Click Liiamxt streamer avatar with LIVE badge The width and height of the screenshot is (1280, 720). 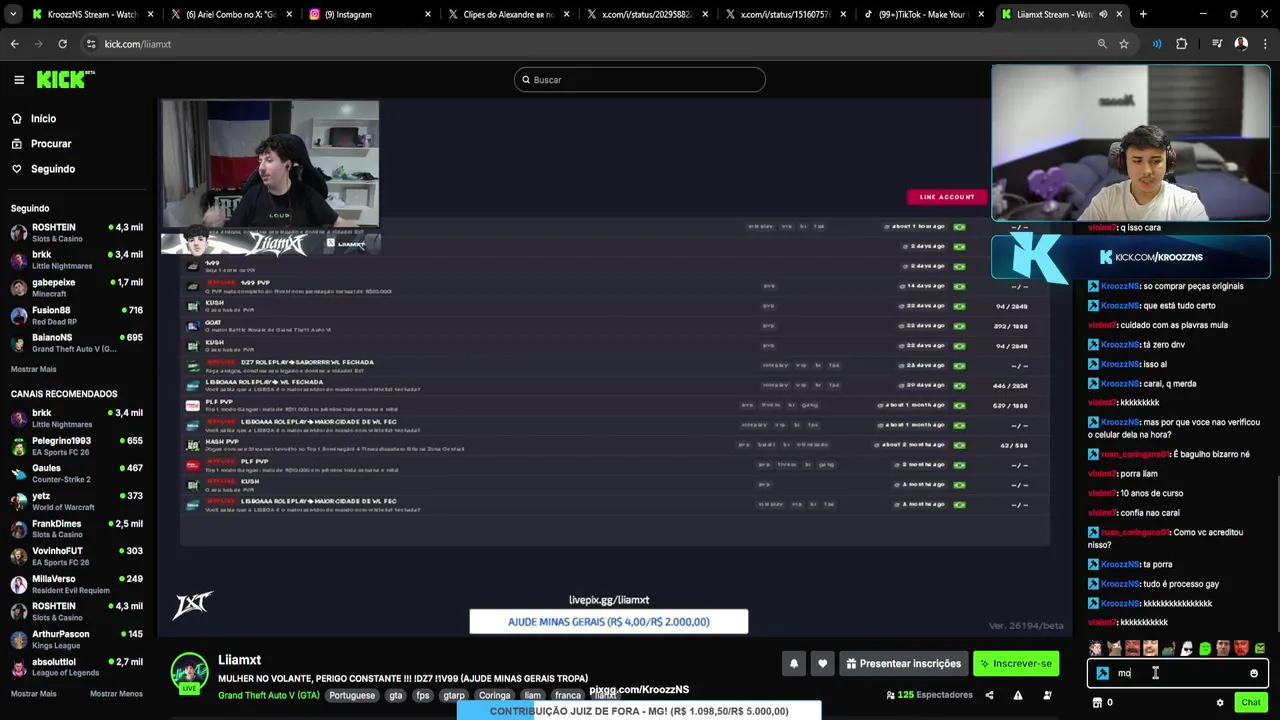click(x=189, y=672)
